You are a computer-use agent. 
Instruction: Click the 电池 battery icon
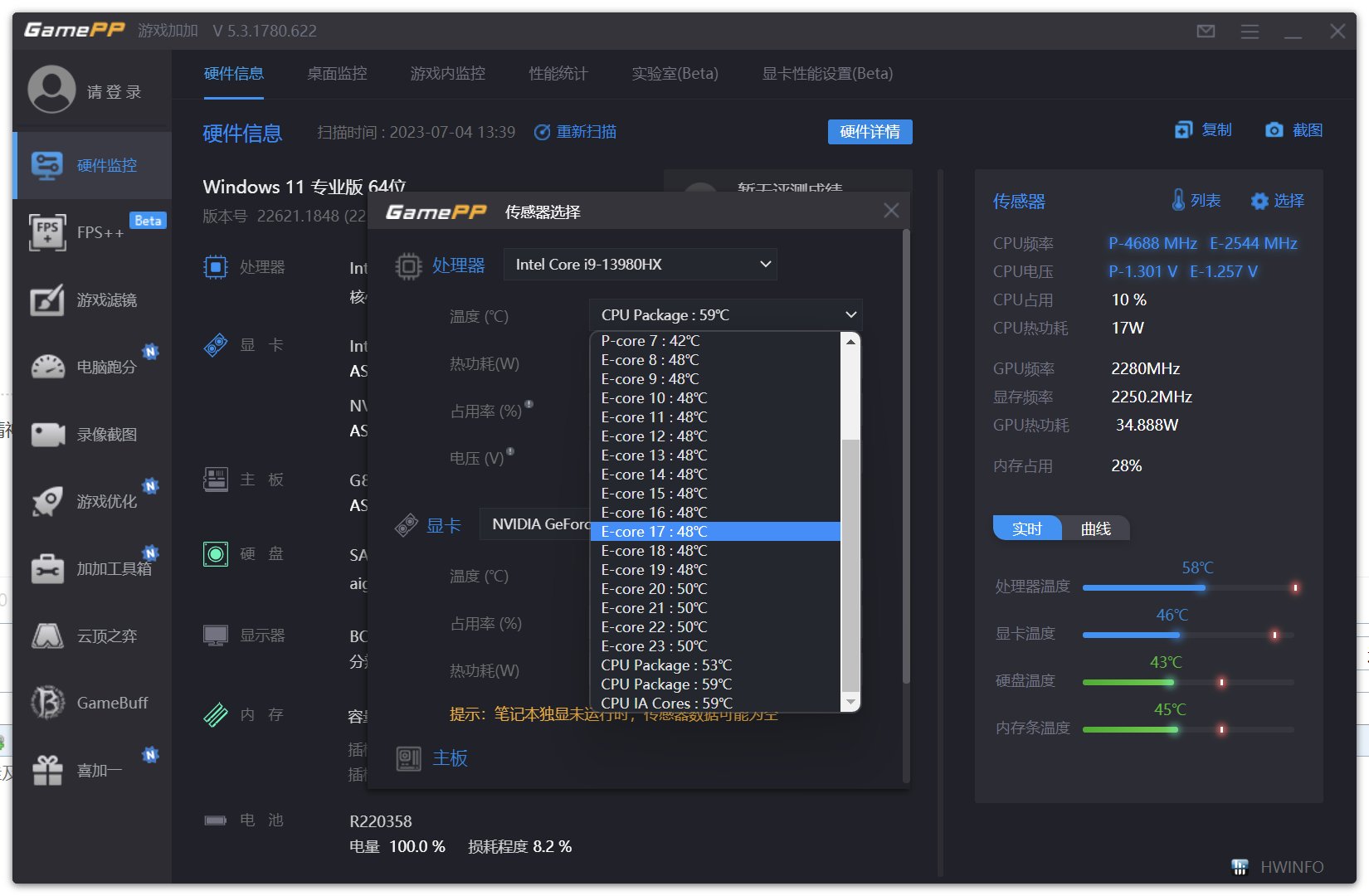pos(216,821)
